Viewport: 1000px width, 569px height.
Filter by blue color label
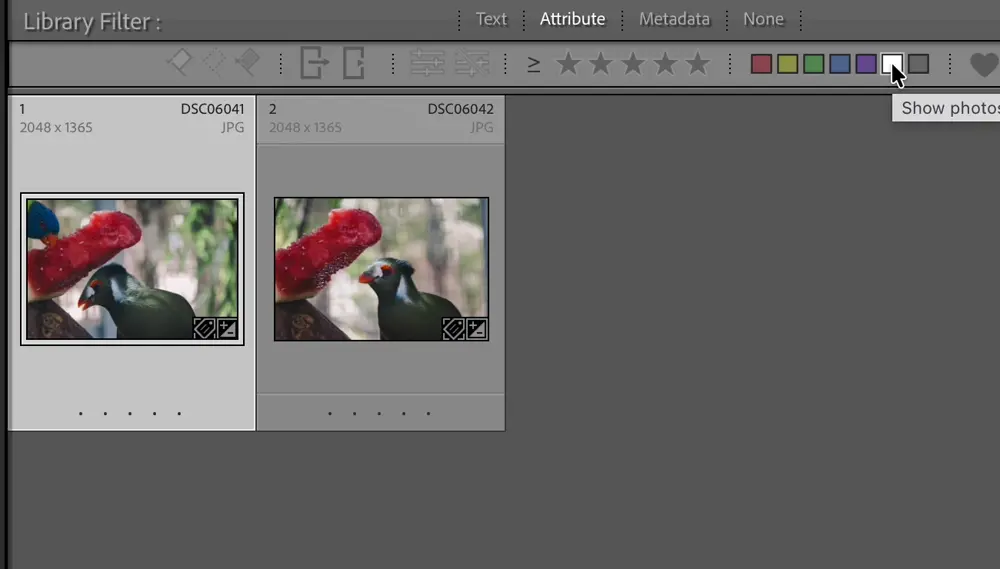coord(840,64)
